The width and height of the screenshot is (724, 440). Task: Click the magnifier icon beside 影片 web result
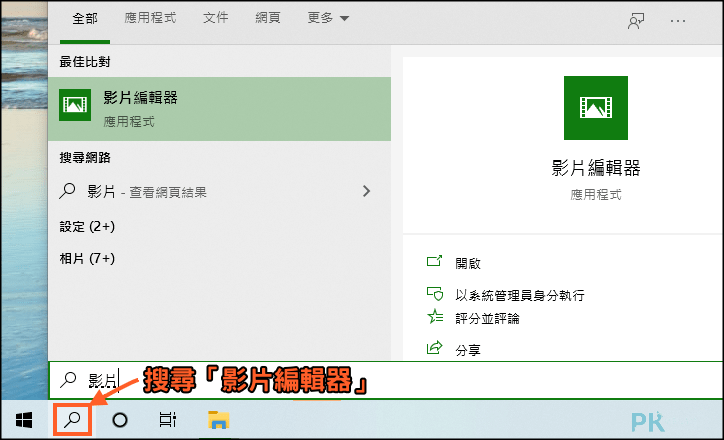coord(67,191)
